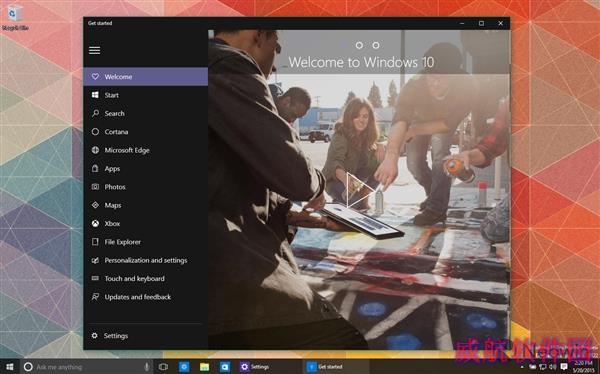Image resolution: width=600 pixels, height=374 pixels.
Task: Maximize the Get started window
Action: click(481, 23)
